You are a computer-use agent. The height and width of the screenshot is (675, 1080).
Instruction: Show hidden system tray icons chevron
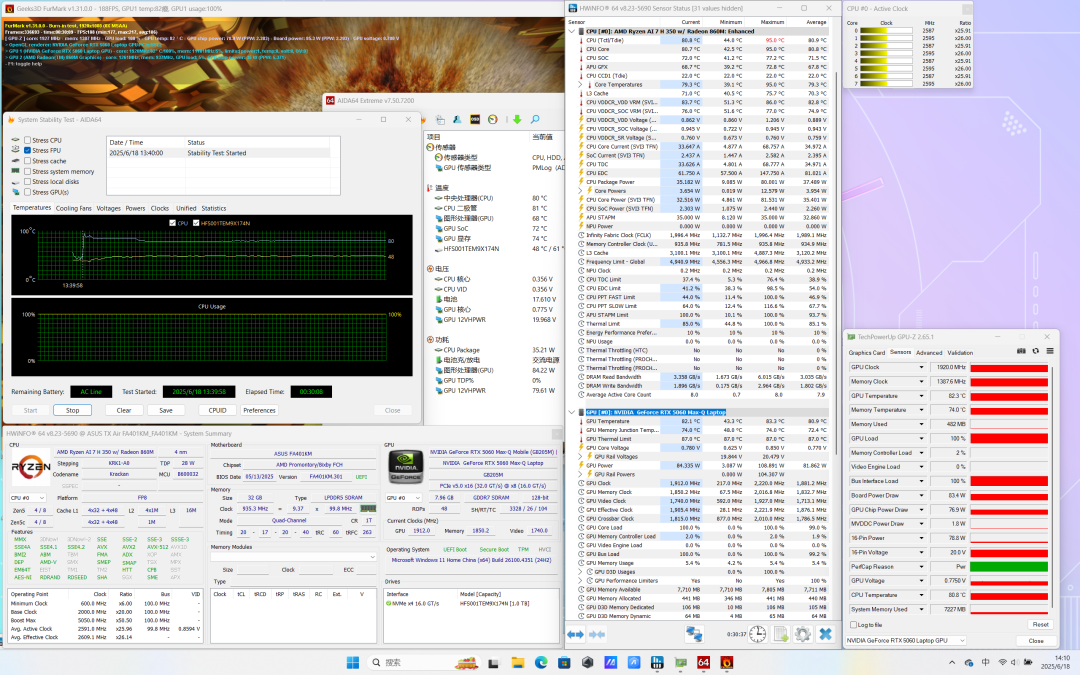pyautogui.click(x=952, y=663)
